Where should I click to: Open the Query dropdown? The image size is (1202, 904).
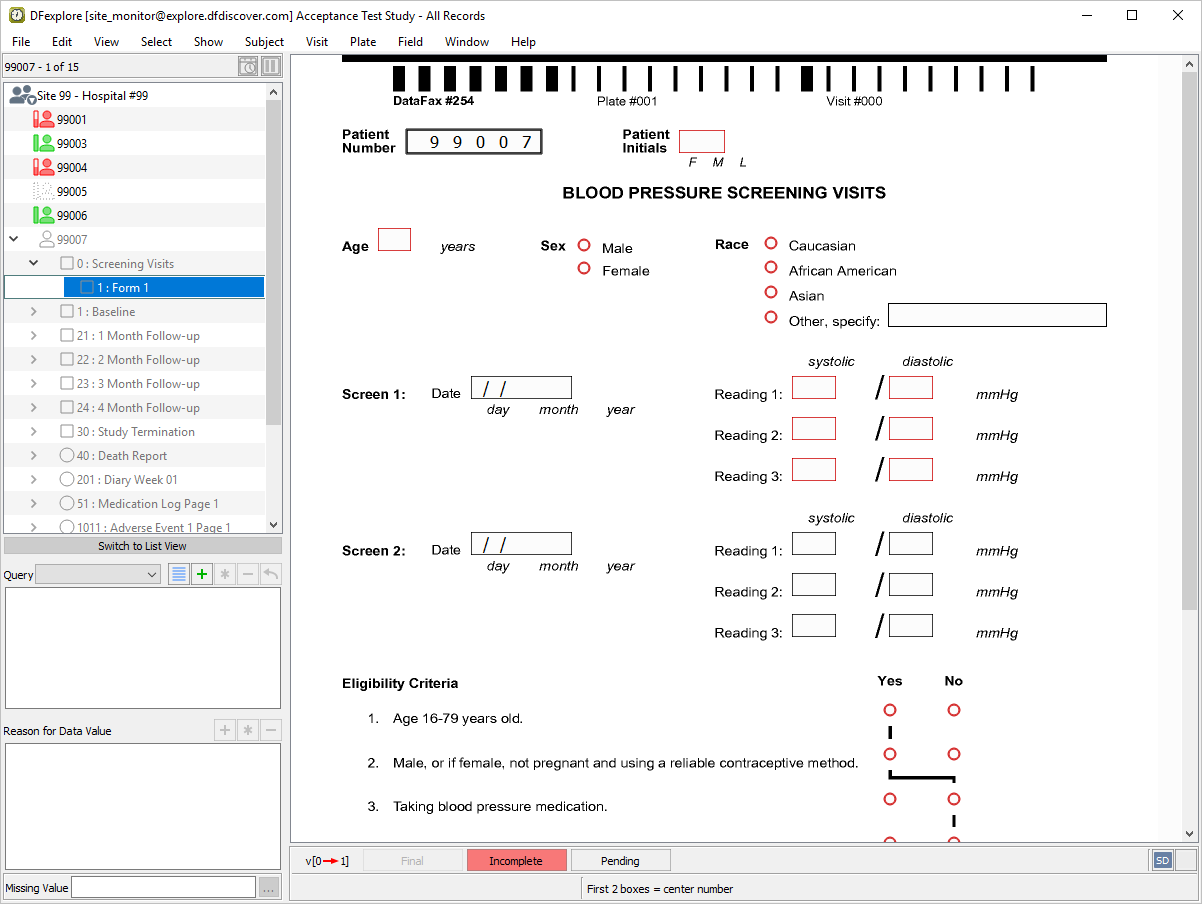98,574
